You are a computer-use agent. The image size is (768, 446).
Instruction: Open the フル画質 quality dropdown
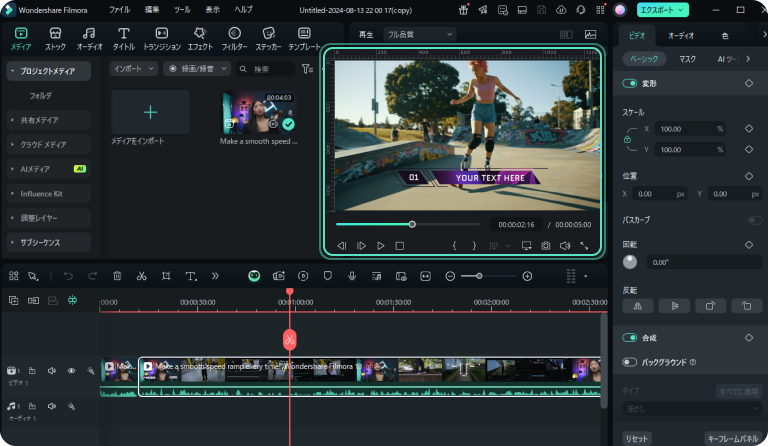pyautogui.click(x=420, y=34)
